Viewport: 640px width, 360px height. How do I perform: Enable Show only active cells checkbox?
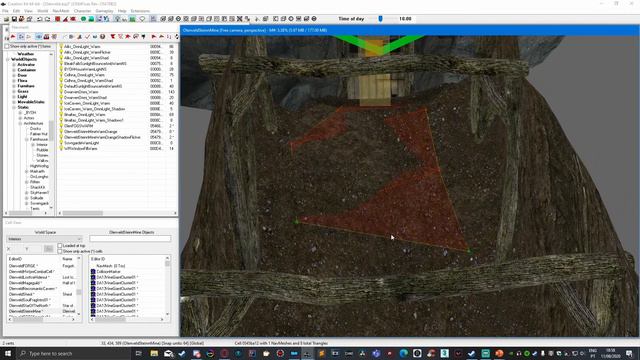(60, 251)
